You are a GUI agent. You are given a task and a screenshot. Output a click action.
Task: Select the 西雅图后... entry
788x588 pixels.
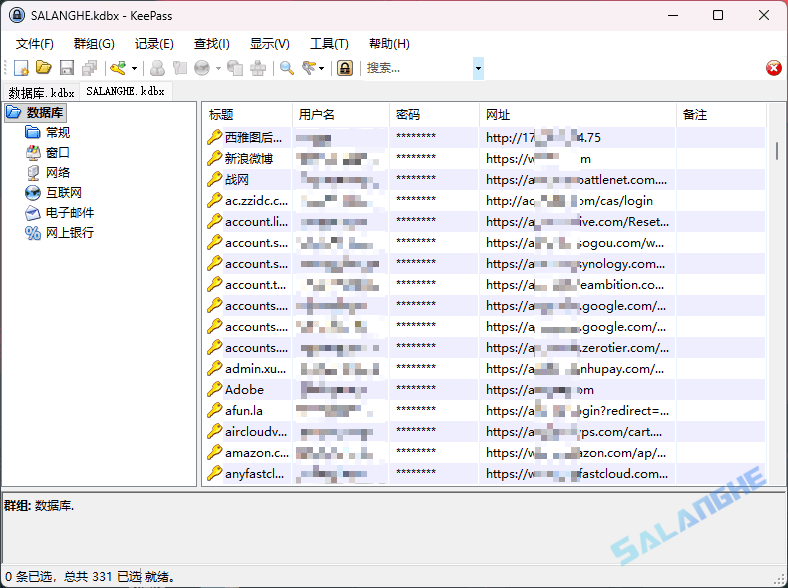(x=253, y=137)
